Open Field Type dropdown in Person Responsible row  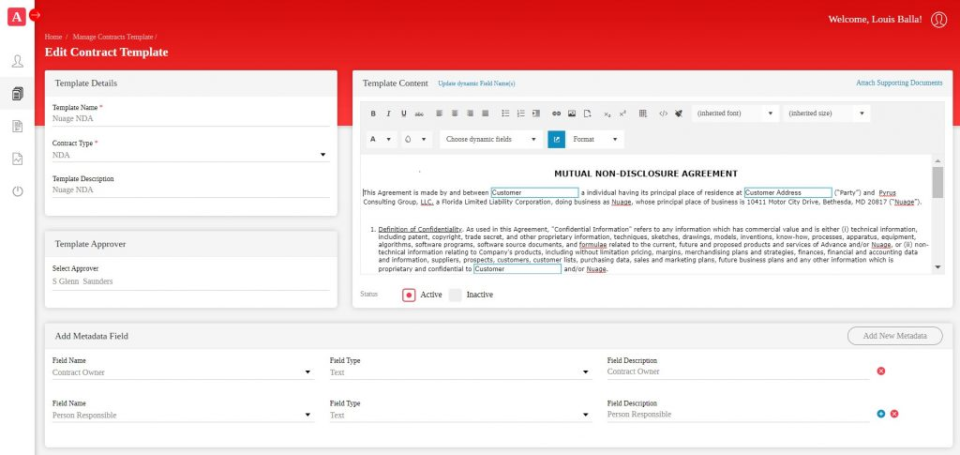(460, 415)
